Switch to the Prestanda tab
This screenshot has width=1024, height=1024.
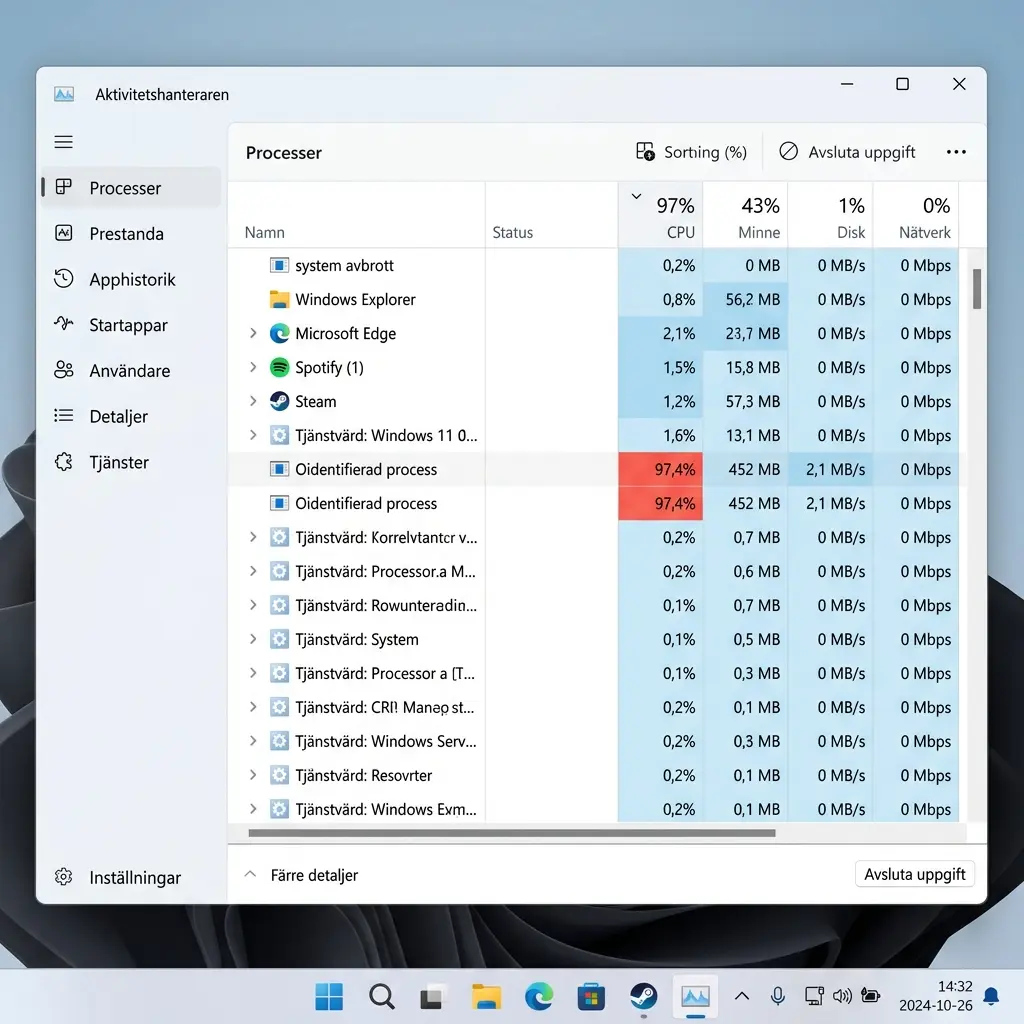tap(131, 233)
